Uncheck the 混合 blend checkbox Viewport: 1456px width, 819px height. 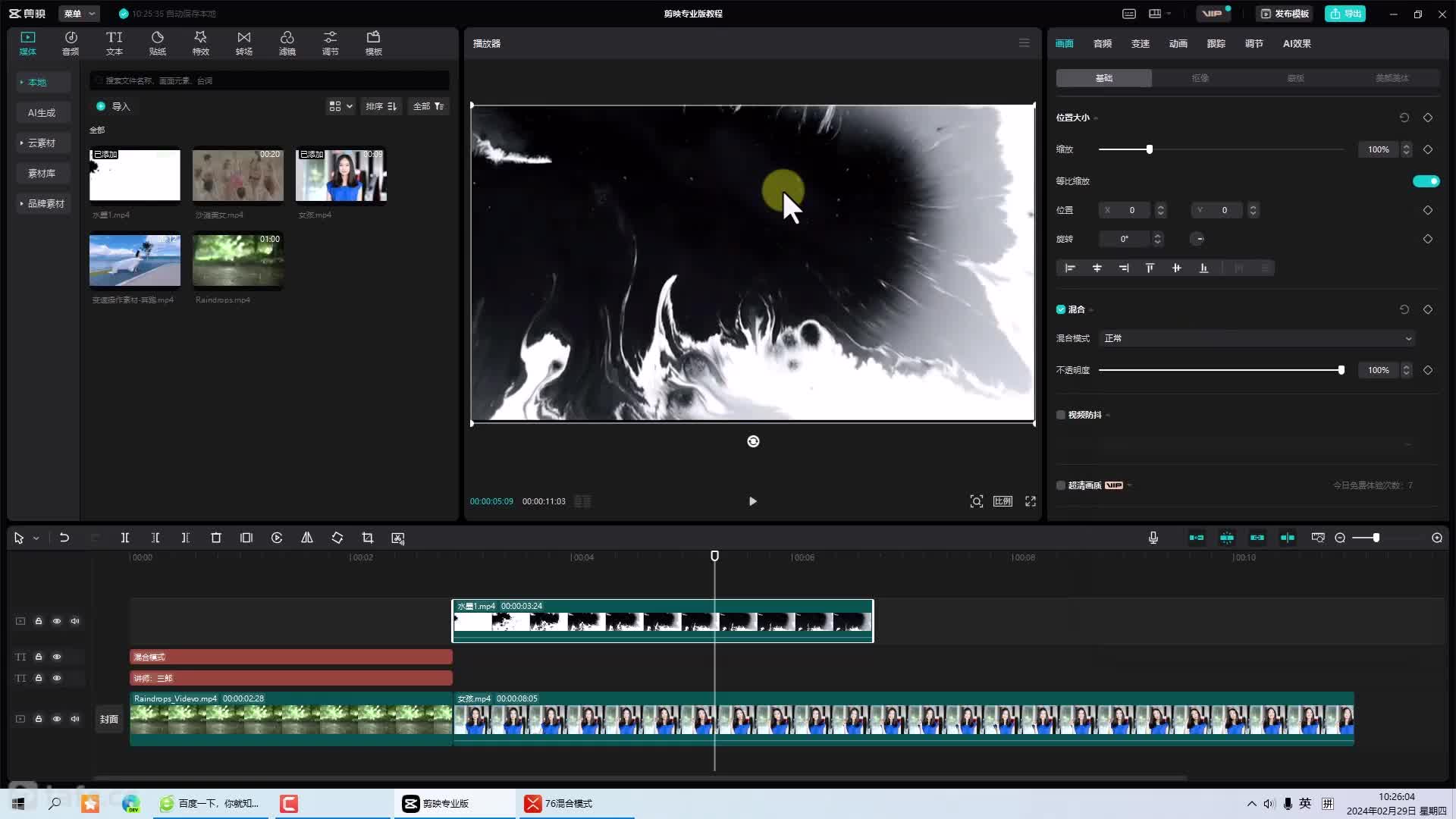pos(1061,309)
